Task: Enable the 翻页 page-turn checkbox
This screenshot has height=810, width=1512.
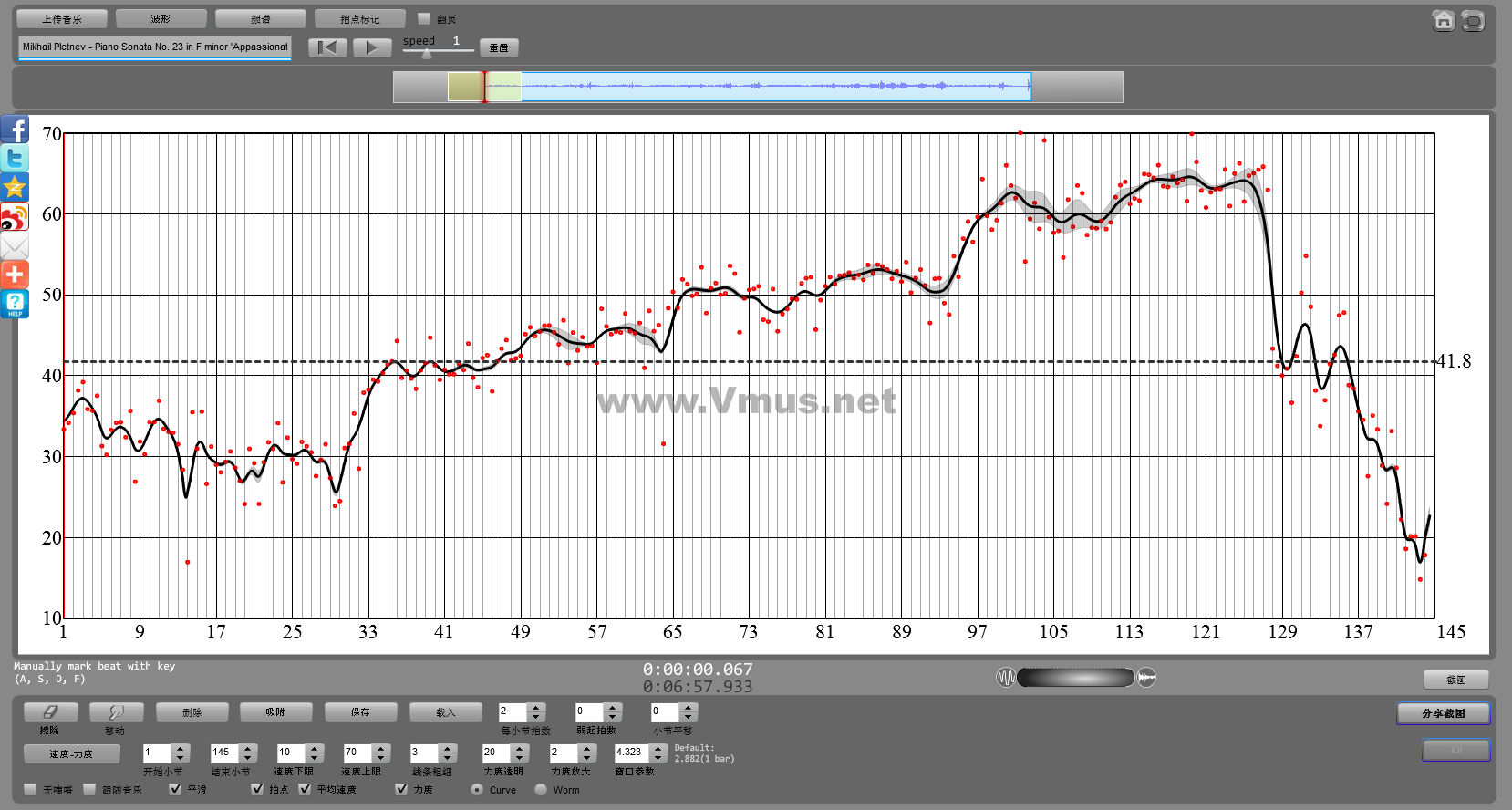Action: point(424,18)
